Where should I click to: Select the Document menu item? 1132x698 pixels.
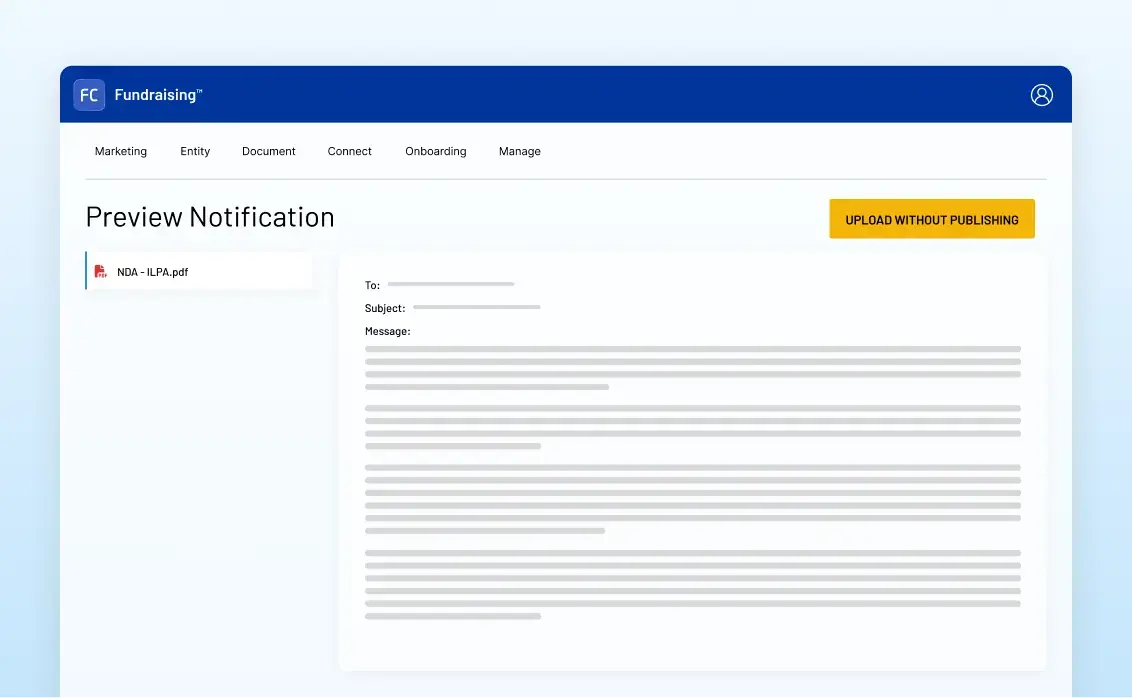click(x=269, y=152)
